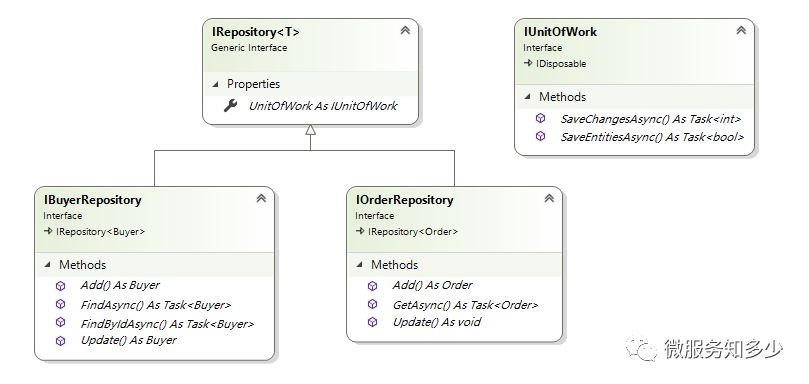
Task: Select 'FindAsync() As Task<Buyer>' method
Action: (x=156, y=305)
